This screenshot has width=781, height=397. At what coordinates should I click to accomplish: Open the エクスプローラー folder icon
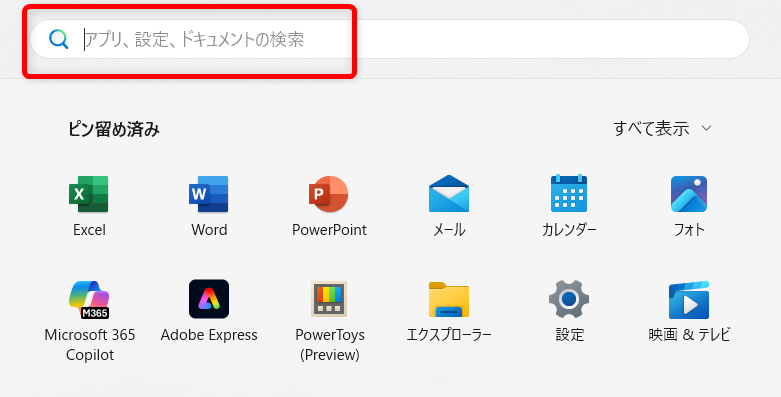click(x=449, y=299)
